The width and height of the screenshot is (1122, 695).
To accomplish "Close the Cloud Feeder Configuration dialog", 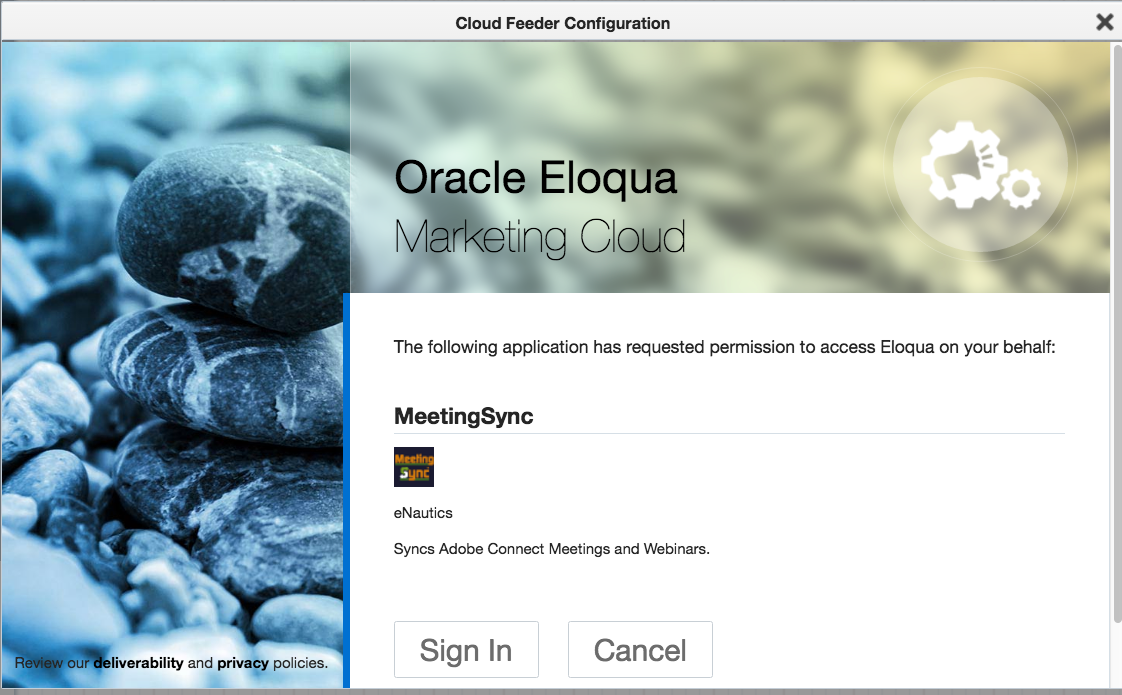I will pyautogui.click(x=1104, y=22).
